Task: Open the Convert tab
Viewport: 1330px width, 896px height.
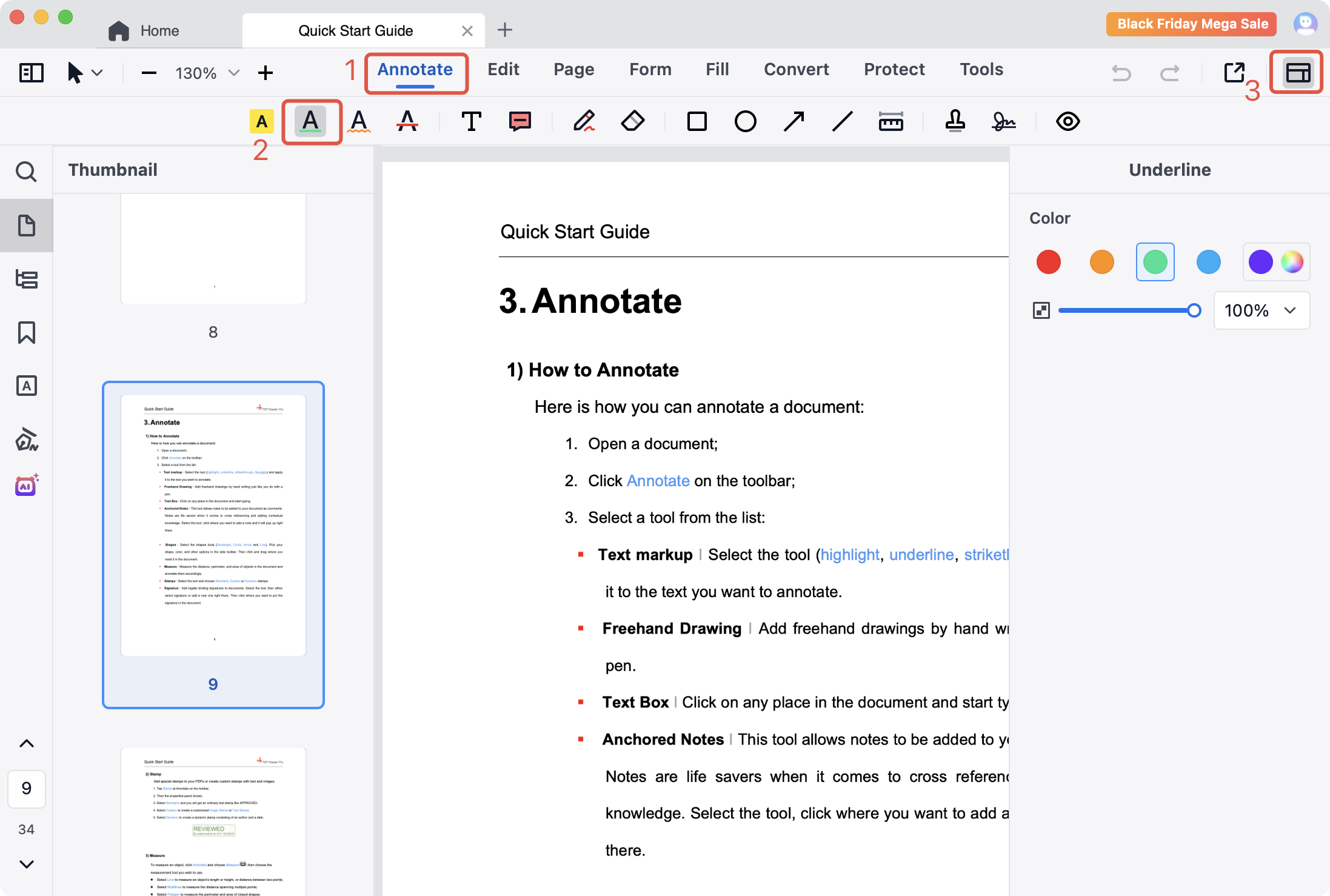Action: pyautogui.click(x=796, y=69)
